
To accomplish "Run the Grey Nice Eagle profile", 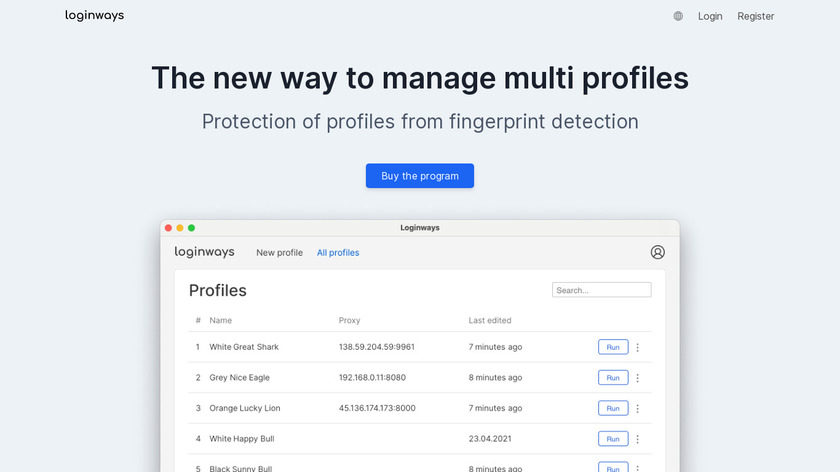I will (613, 378).
